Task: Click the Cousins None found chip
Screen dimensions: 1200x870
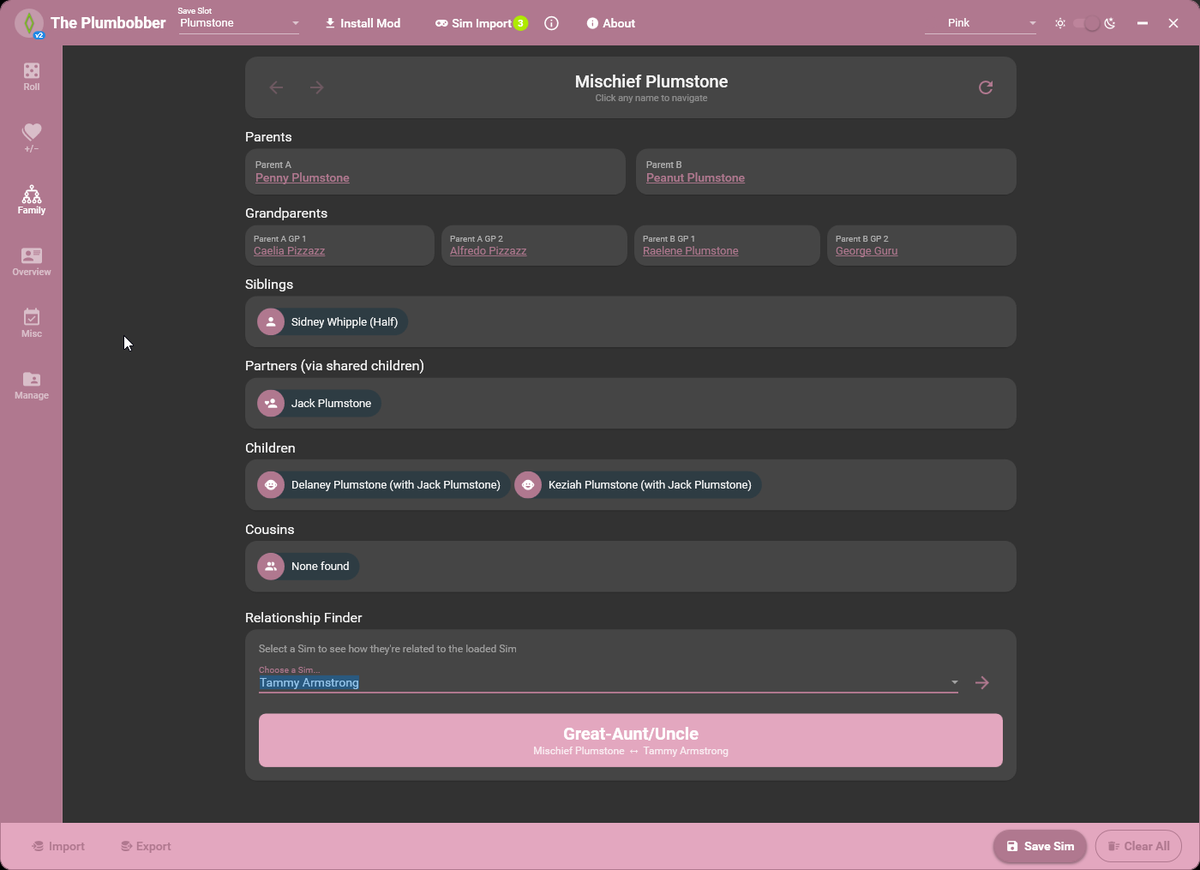Action: 308,566
